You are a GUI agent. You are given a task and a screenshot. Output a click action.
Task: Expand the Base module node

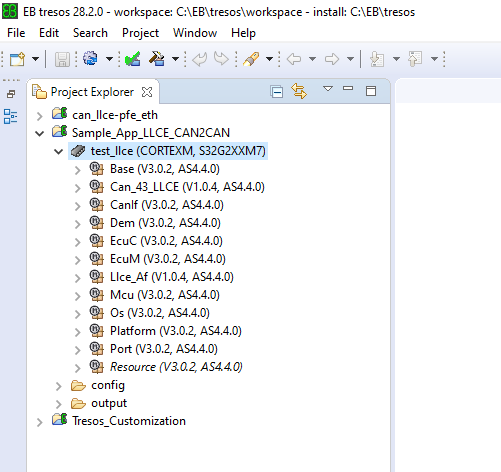78,170
